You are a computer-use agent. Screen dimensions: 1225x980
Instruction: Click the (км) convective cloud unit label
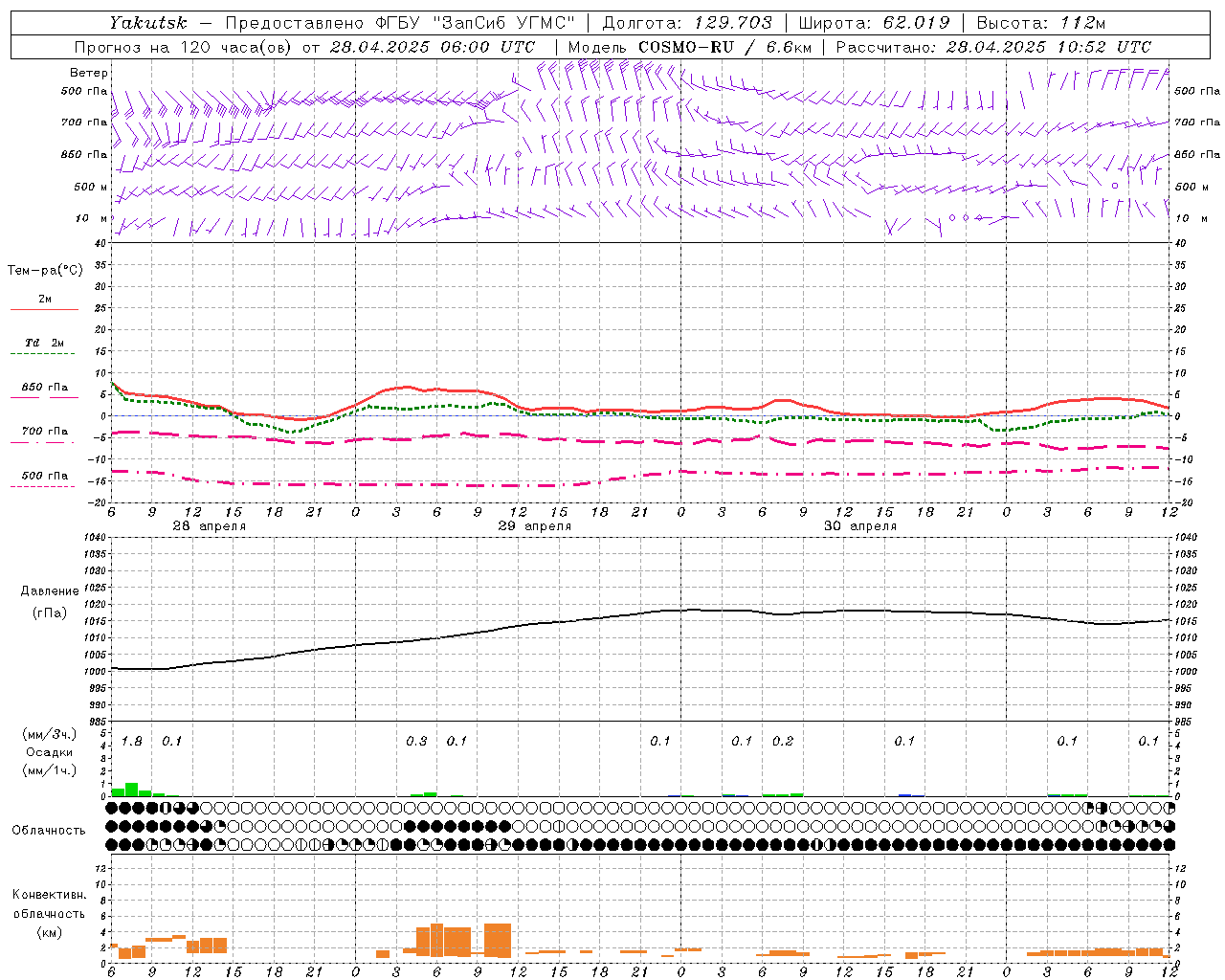pos(49,932)
